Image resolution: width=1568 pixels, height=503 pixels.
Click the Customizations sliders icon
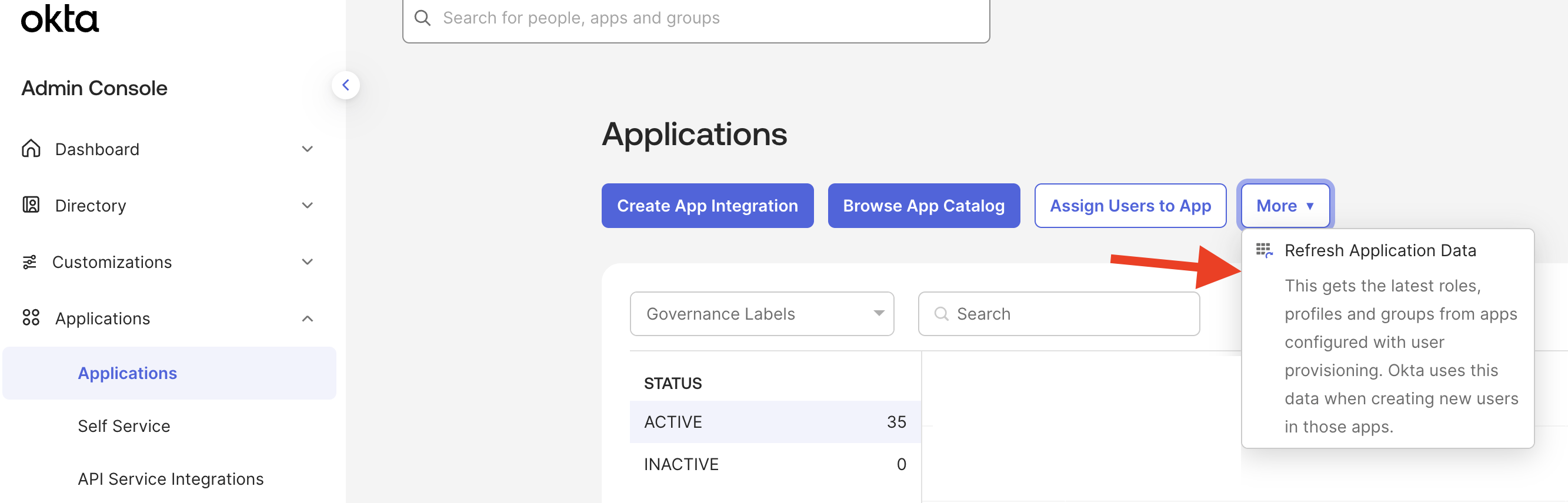point(30,261)
